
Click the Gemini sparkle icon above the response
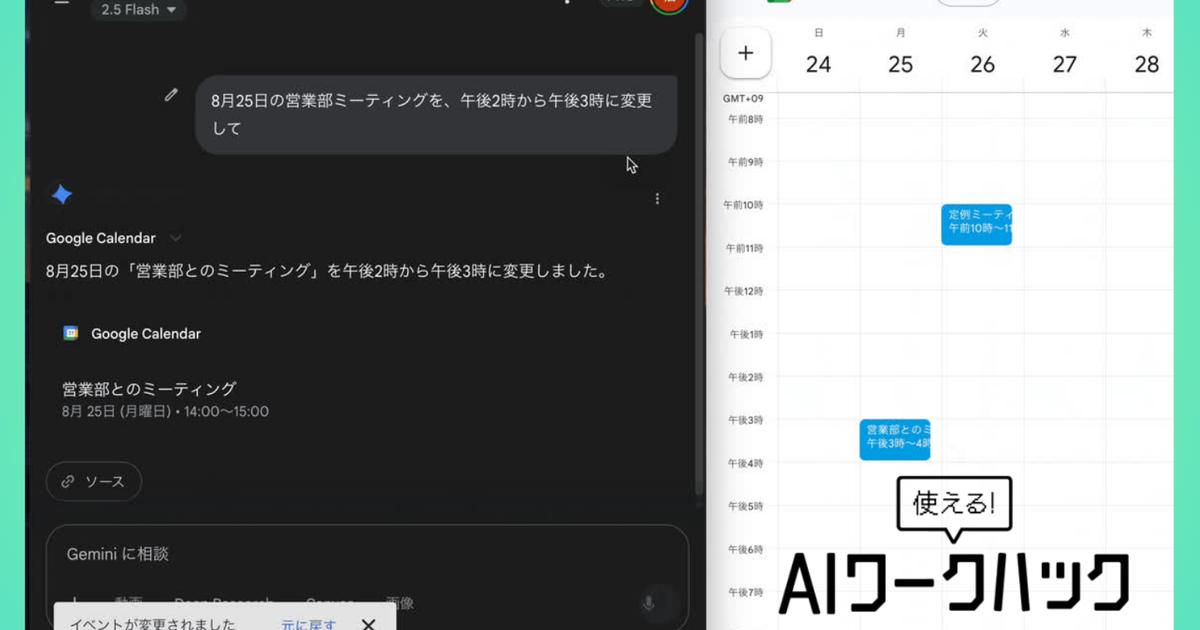62,194
